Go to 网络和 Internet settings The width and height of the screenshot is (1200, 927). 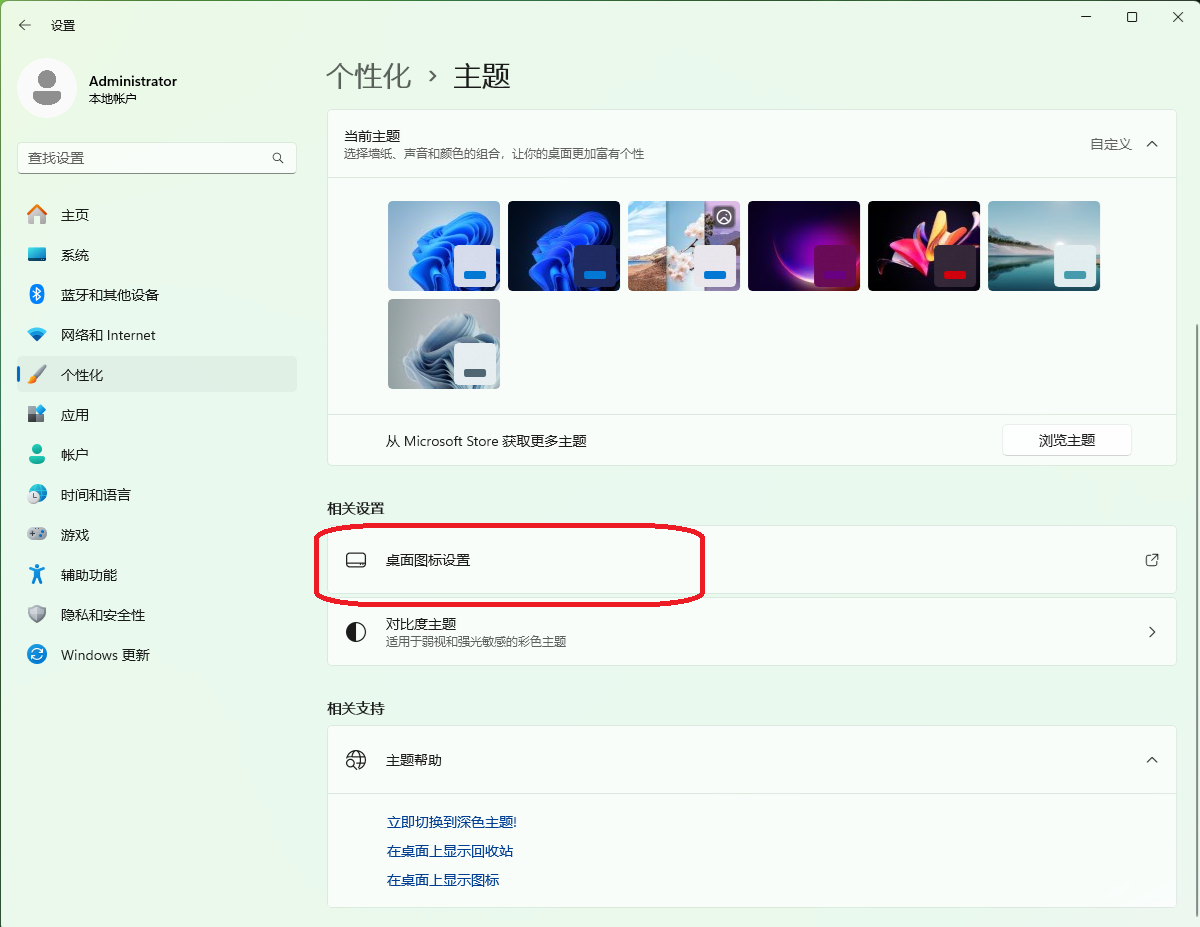point(157,335)
